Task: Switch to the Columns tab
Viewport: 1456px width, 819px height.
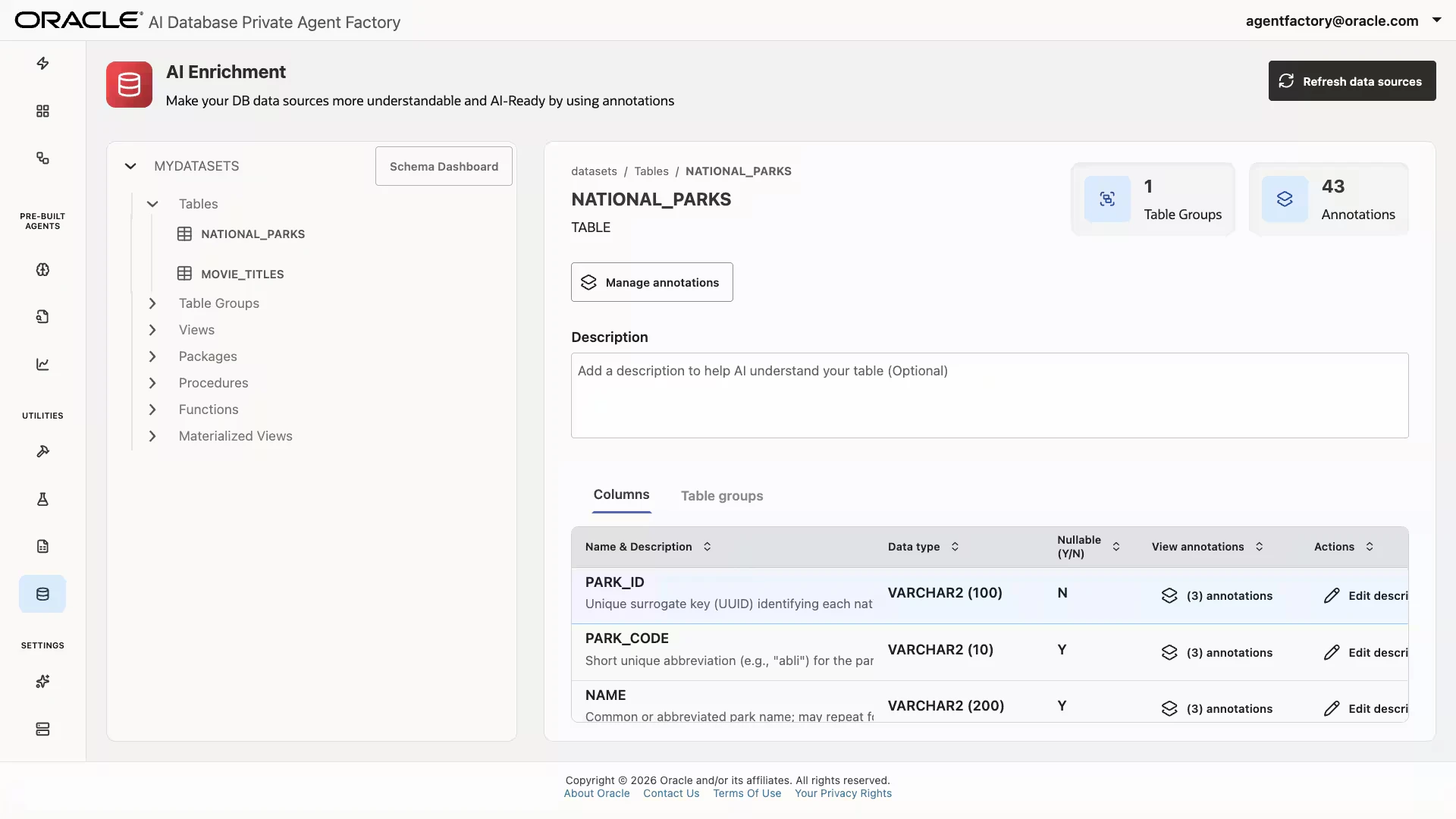Action: [x=621, y=494]
